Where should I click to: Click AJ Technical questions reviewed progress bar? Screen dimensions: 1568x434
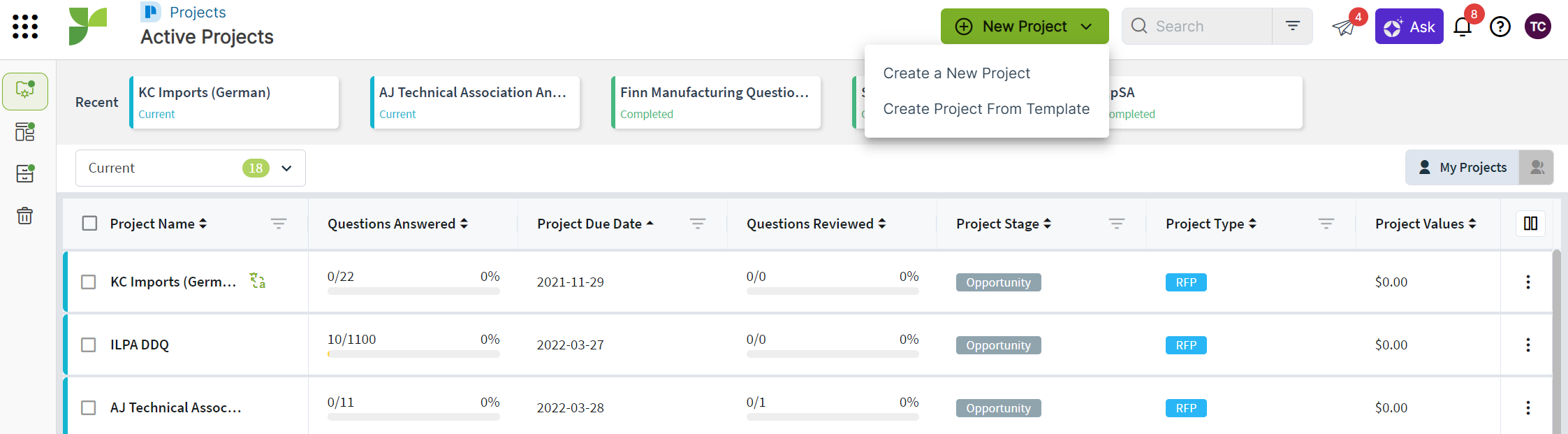click(x=833, y=417)
